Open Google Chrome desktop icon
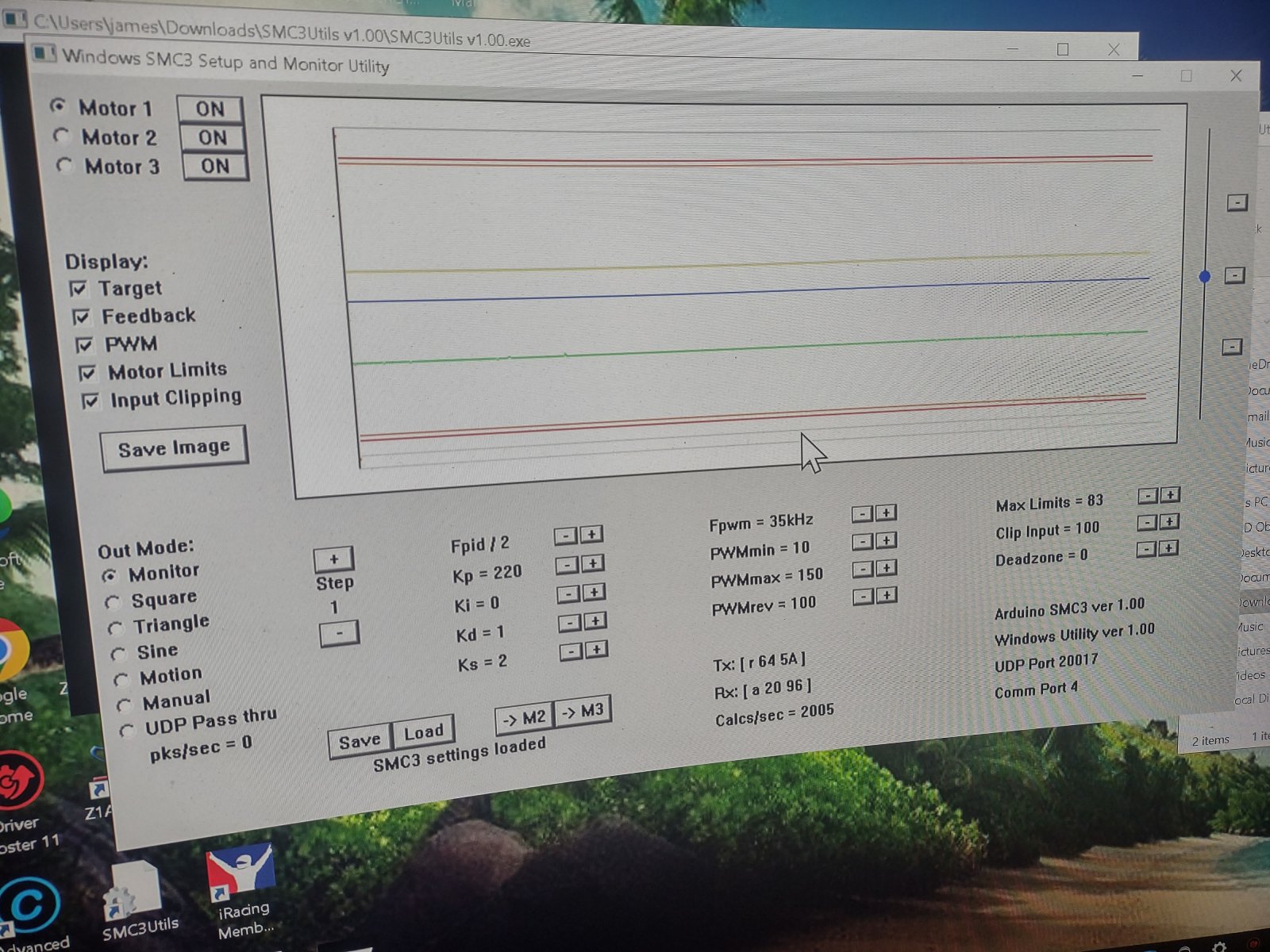1270x952 pixels. (x=12, y=670)
